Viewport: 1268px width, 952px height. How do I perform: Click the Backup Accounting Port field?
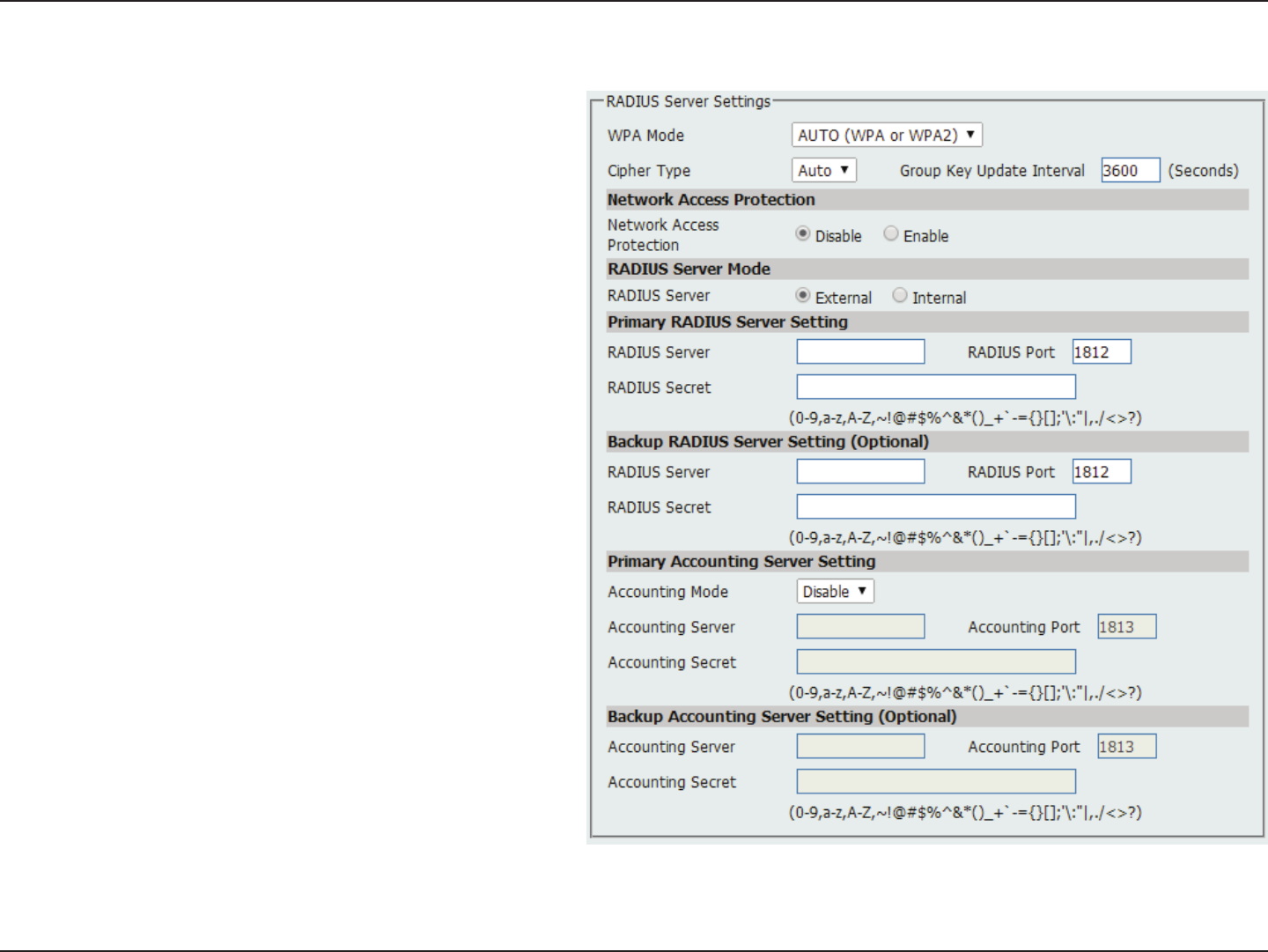1127,746
